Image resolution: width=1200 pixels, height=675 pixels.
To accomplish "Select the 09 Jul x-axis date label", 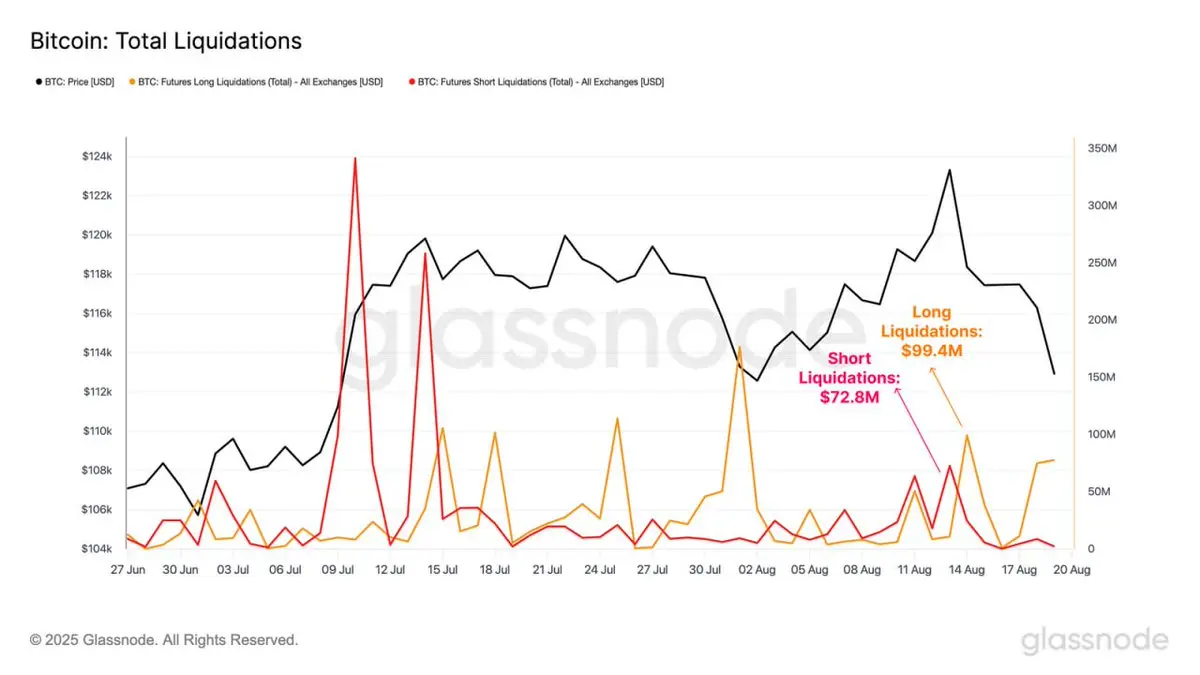I will (339, 570).
